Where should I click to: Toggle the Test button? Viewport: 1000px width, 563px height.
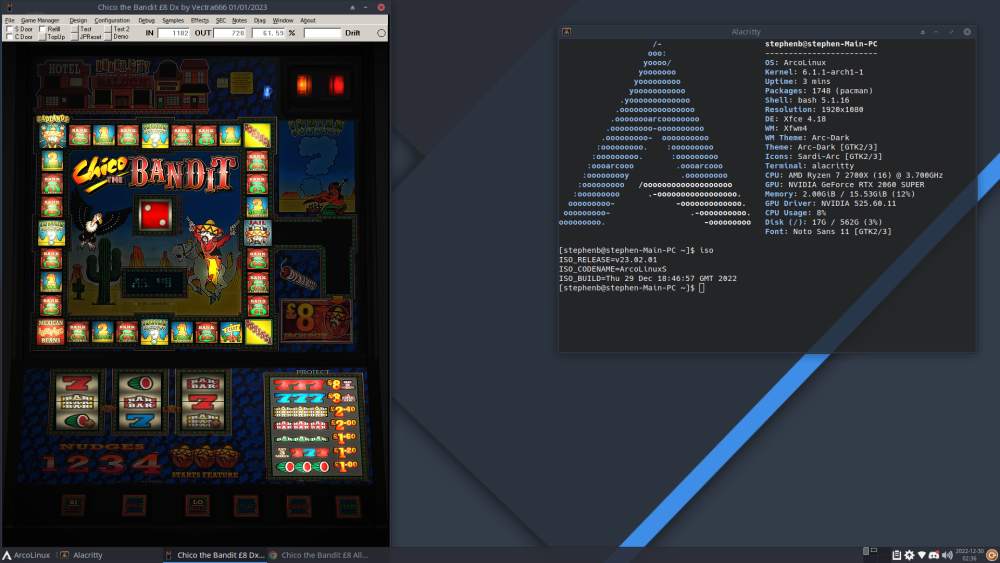74,29
